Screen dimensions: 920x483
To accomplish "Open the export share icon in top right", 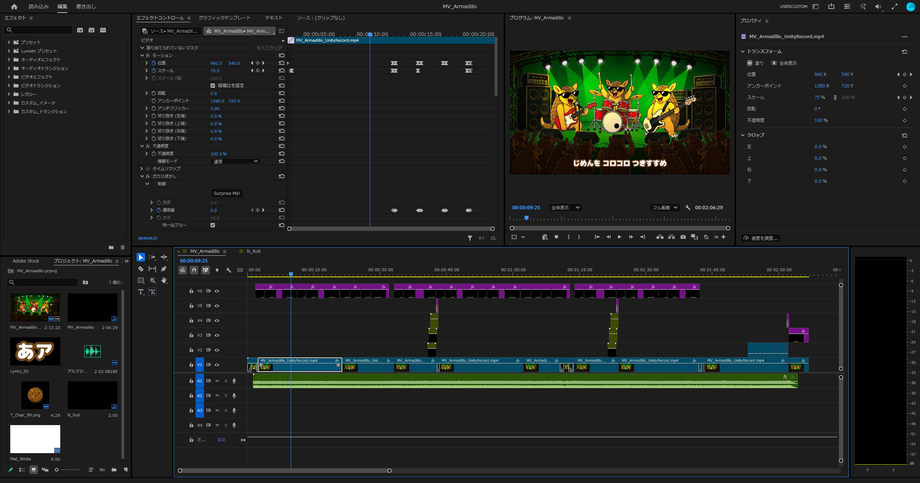I will (x=831, y=6).
